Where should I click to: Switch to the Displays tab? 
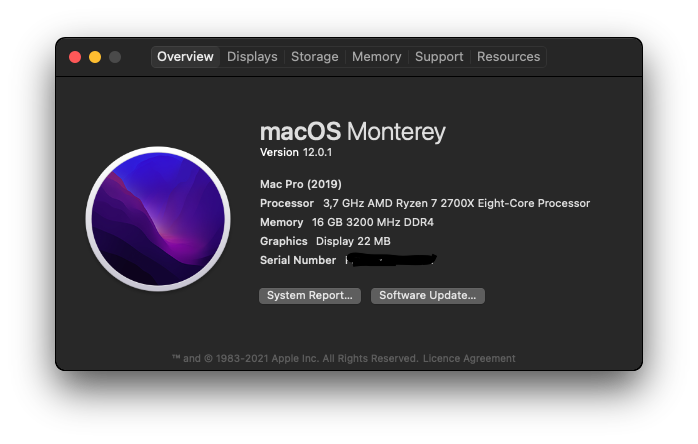coord(252,57)
